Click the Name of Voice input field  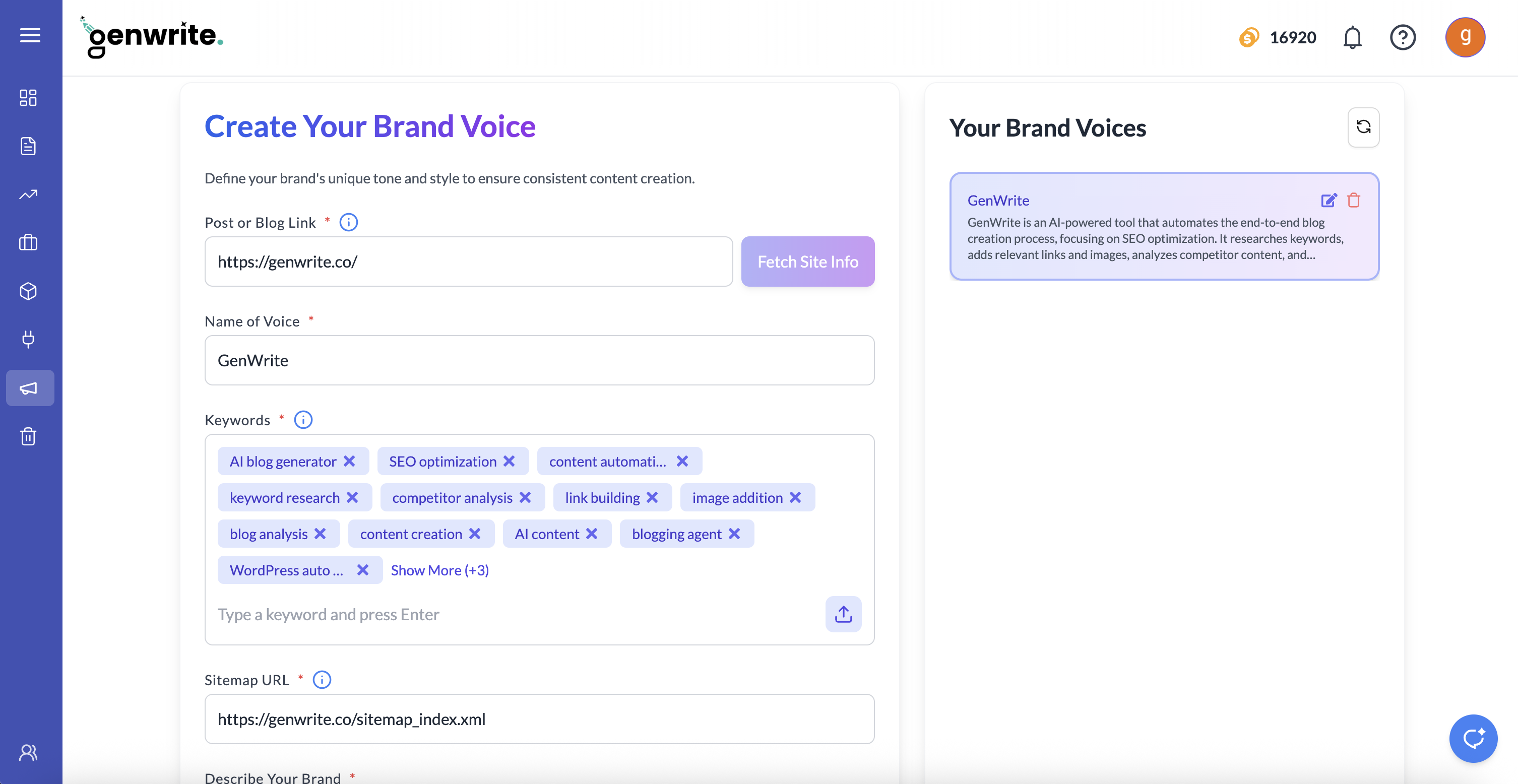pyautogui.click(x=539, y=360)
